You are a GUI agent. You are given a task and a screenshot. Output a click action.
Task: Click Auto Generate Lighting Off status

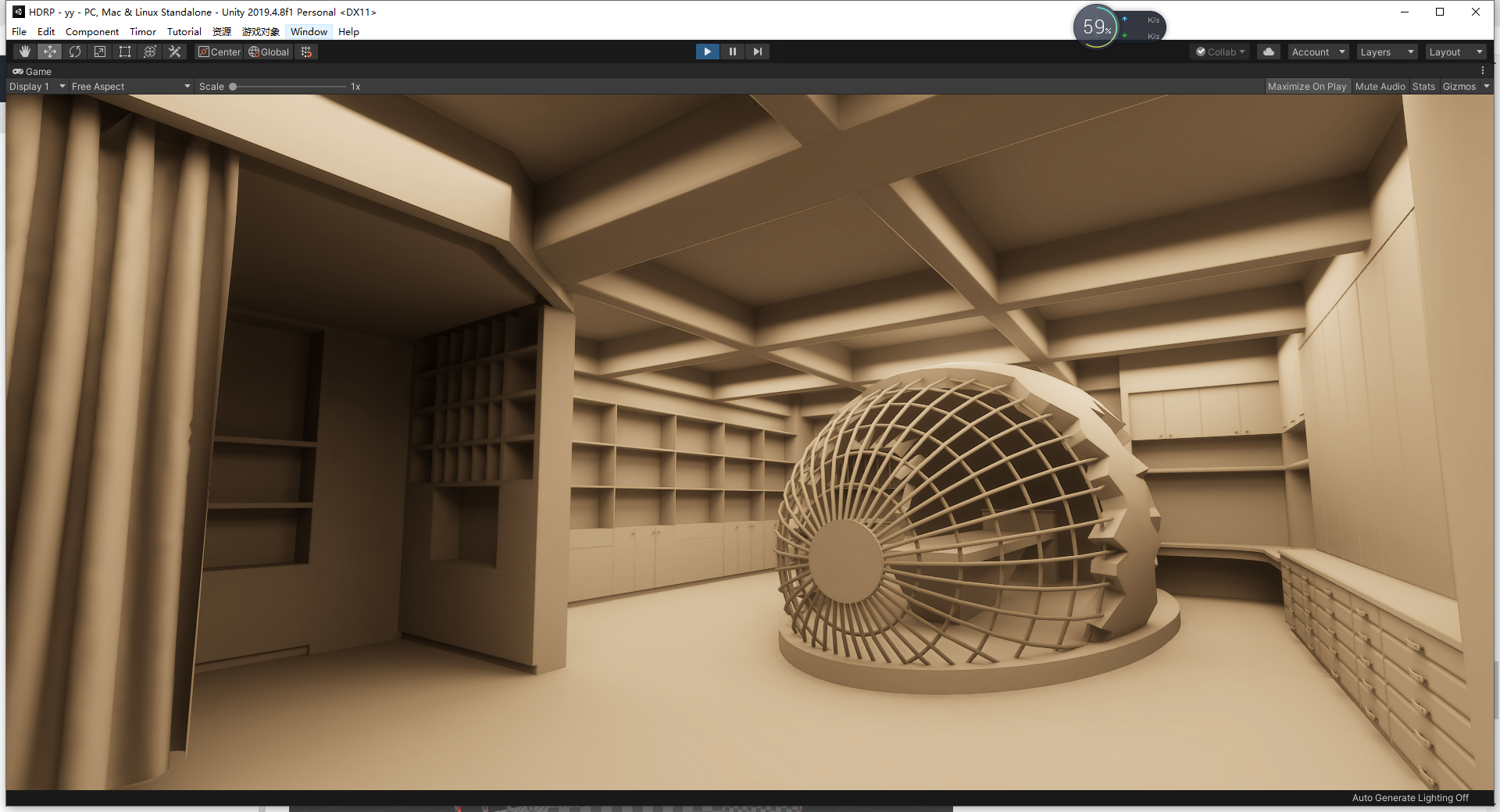(x=1410, y=797)
